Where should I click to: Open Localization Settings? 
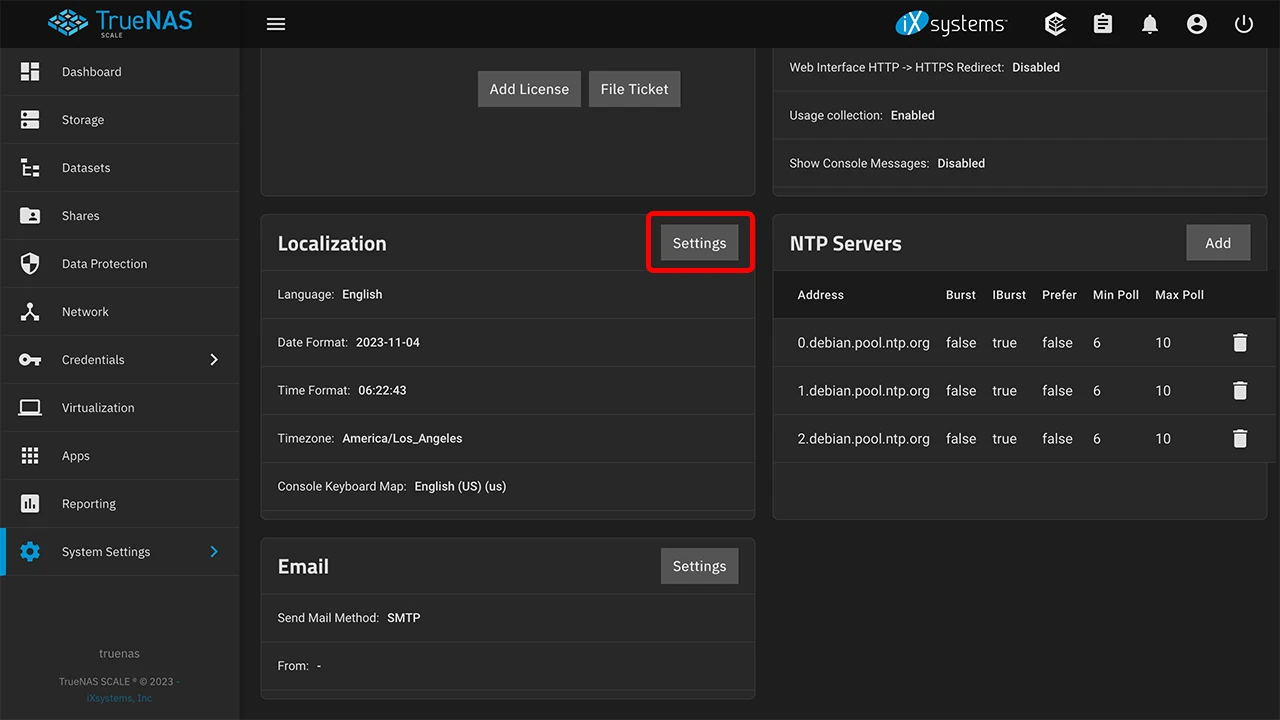point(699,243)
